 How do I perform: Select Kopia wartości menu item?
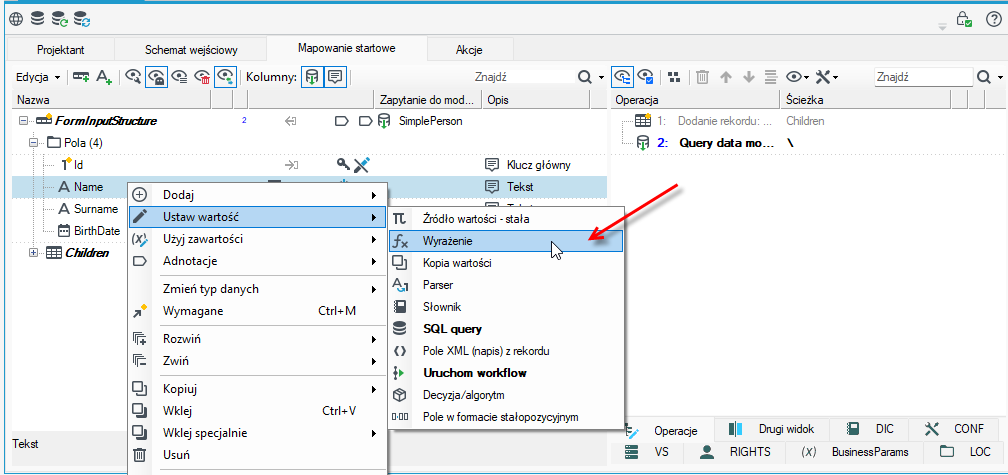coord(506,263)
